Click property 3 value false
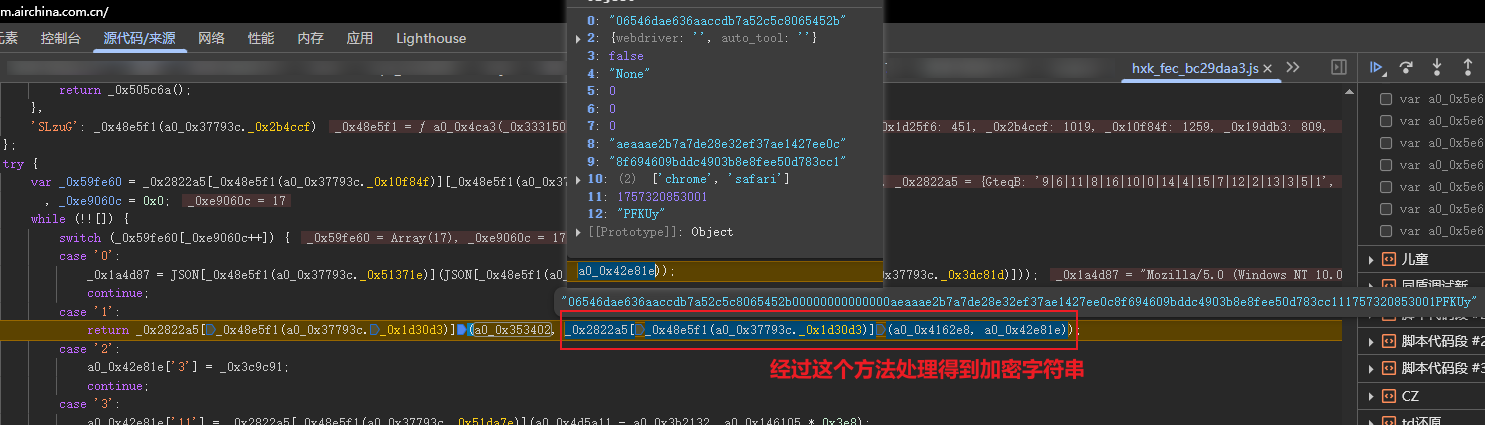The width and height of the screenshot is (1485, 425). click(627, 56)
